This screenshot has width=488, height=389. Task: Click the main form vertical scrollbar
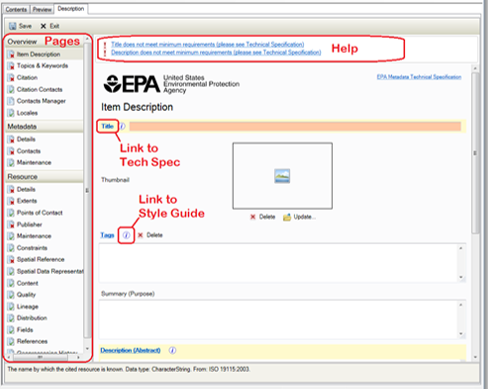475,153
